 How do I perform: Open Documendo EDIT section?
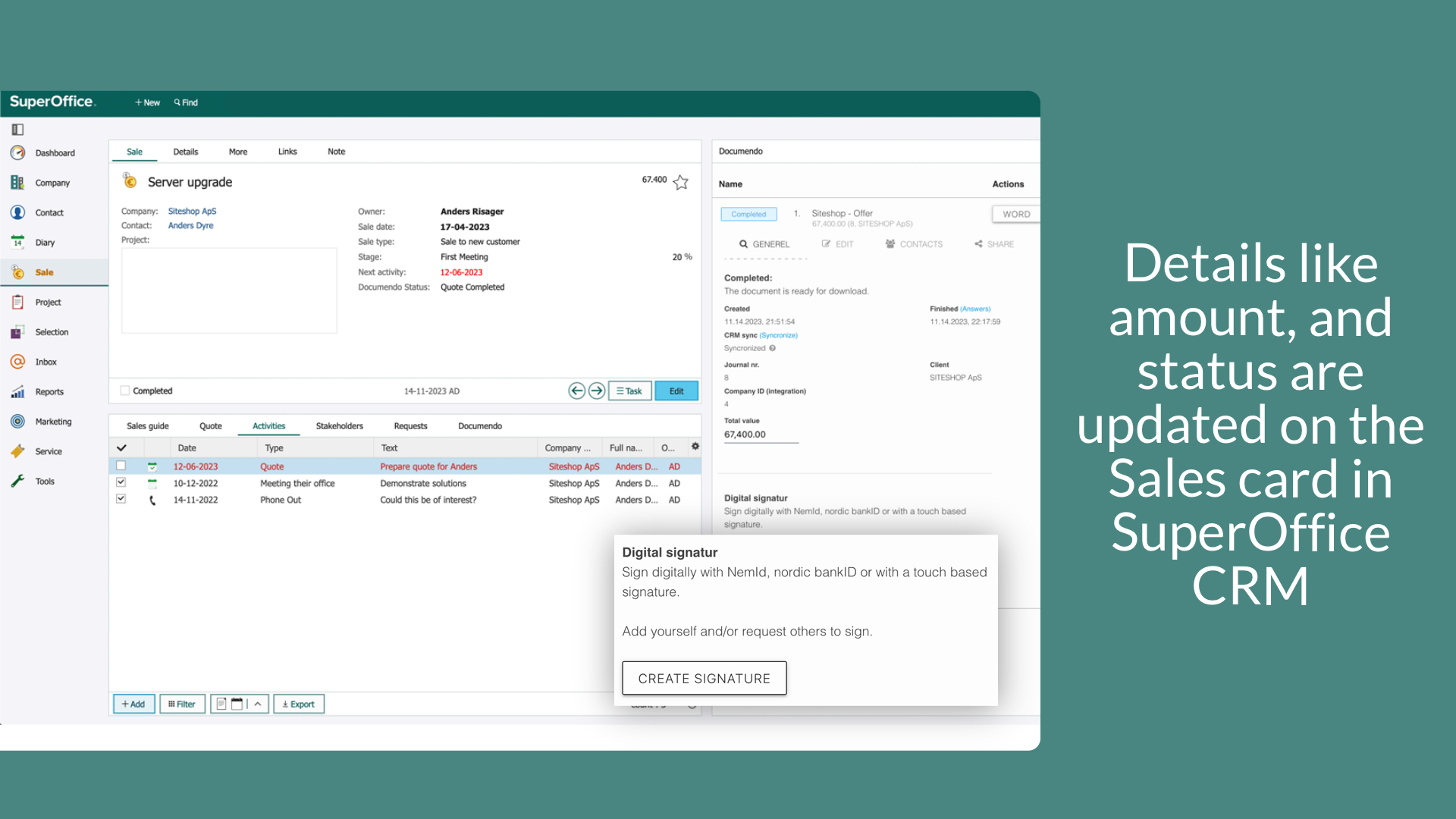837,244
